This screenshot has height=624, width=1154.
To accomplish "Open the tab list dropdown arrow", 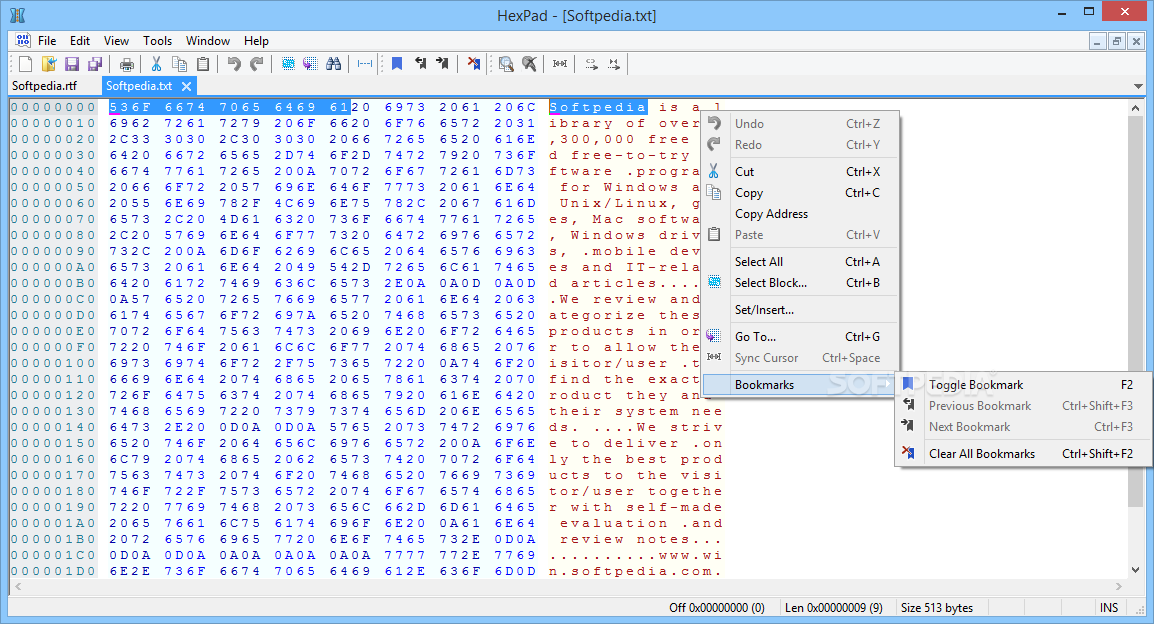I will click(1139, 86).
